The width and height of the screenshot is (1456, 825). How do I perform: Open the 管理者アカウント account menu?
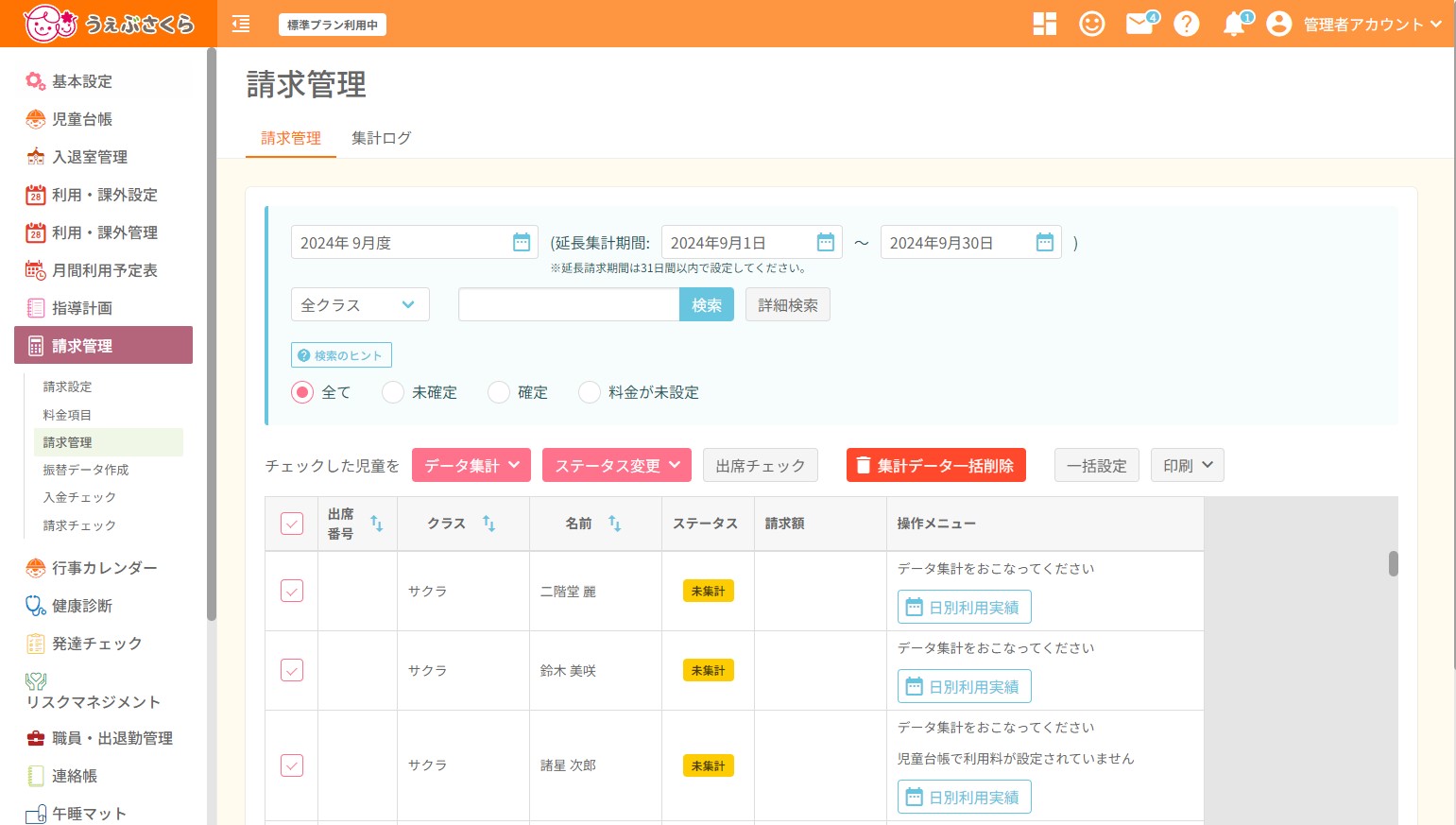1372,25
